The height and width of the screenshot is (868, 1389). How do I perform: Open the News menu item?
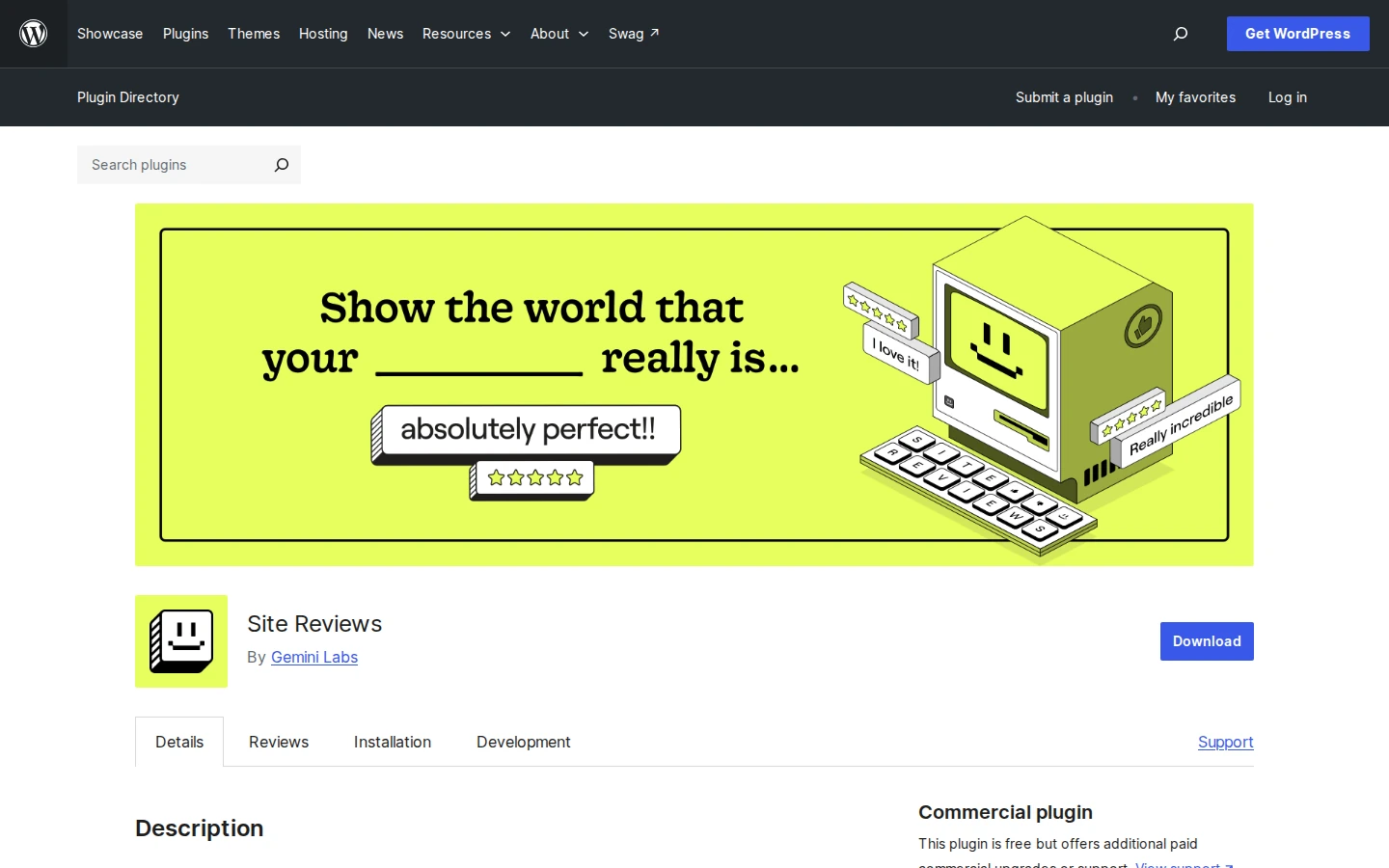point(385,34)
